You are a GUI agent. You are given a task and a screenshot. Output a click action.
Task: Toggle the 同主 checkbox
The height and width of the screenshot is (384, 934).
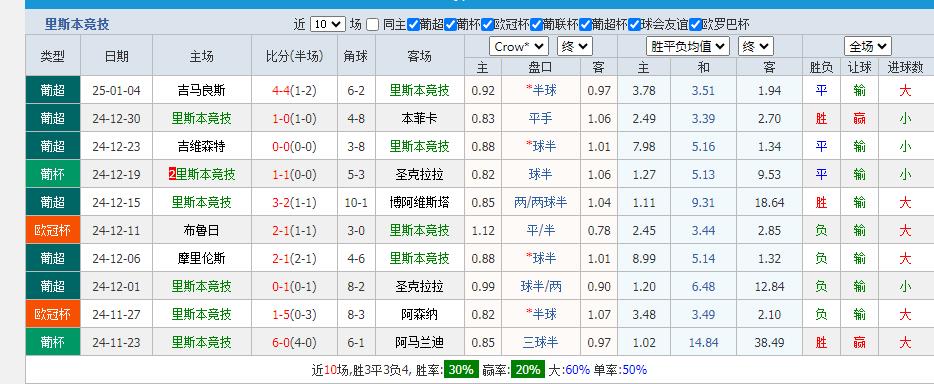coord(372,25)
